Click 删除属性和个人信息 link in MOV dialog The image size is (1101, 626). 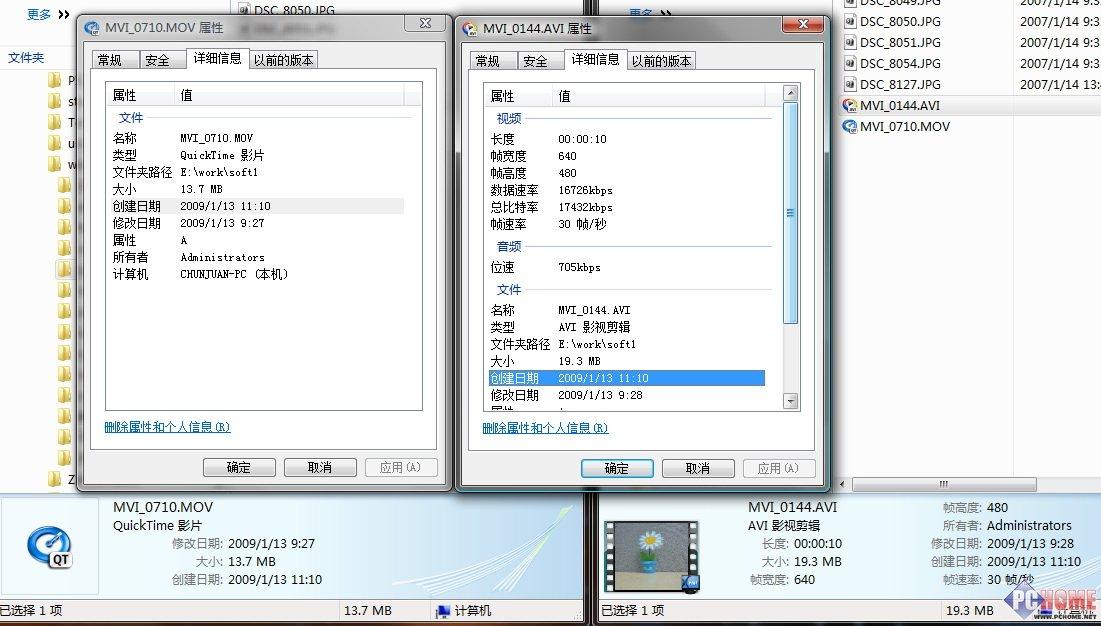pos(167,427)
